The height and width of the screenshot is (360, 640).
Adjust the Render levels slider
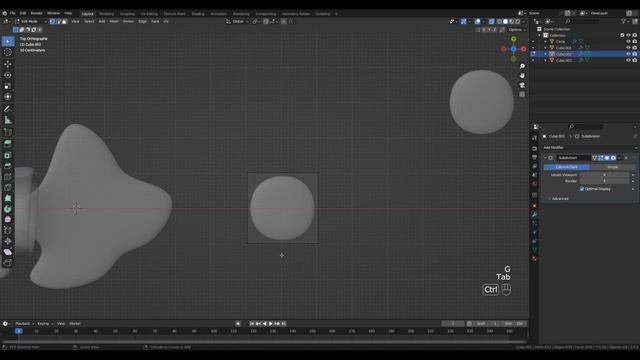(x=604, y=181)
